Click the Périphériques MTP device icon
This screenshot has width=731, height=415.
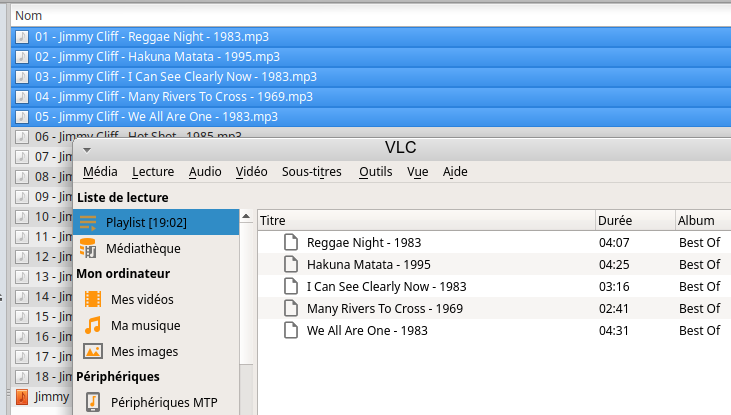[x=93, y=402]
